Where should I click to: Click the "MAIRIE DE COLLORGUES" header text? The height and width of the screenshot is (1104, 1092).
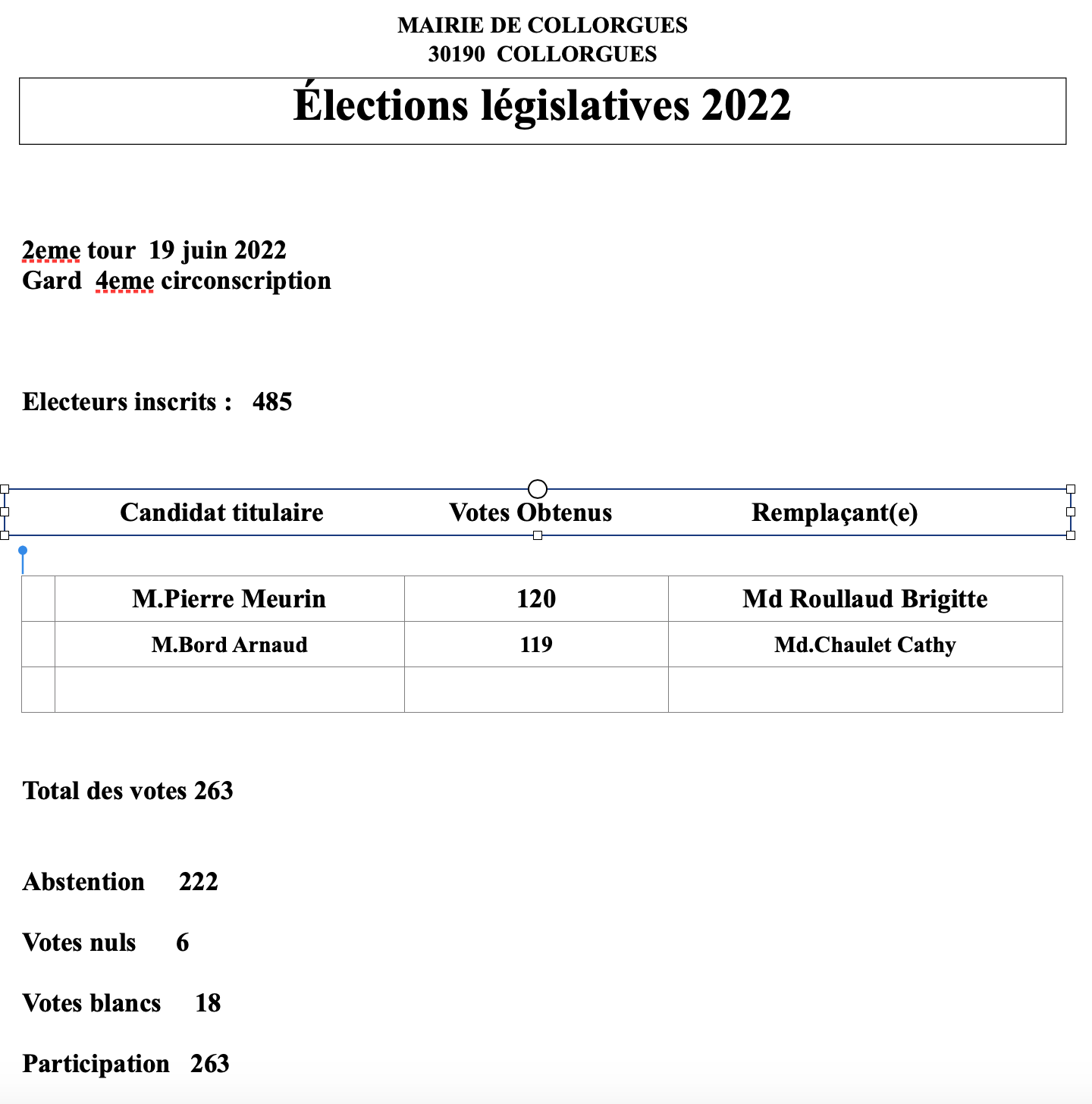click(542, 25)
